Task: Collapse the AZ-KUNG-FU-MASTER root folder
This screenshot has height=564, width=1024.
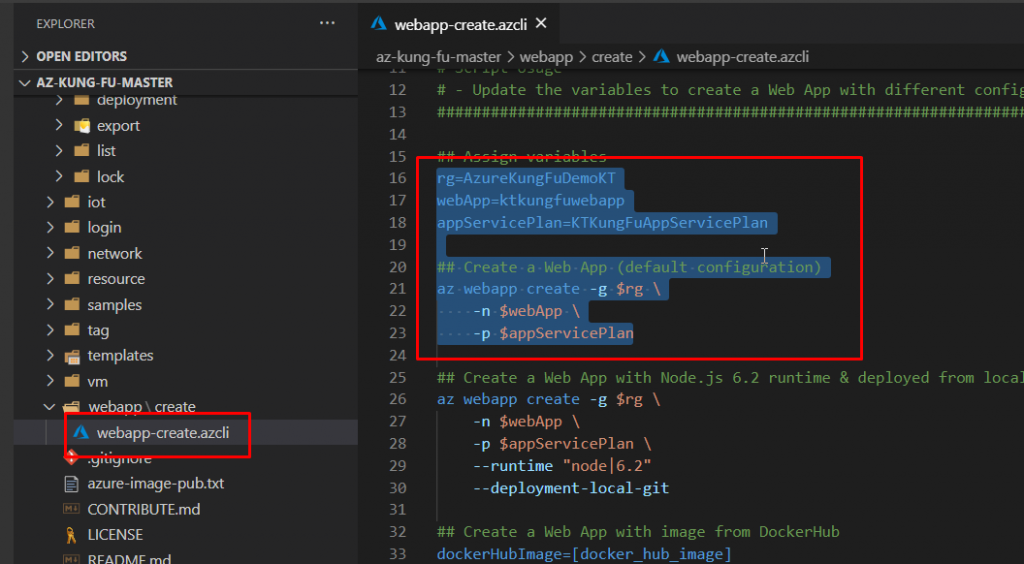Action: pos(25,82)
